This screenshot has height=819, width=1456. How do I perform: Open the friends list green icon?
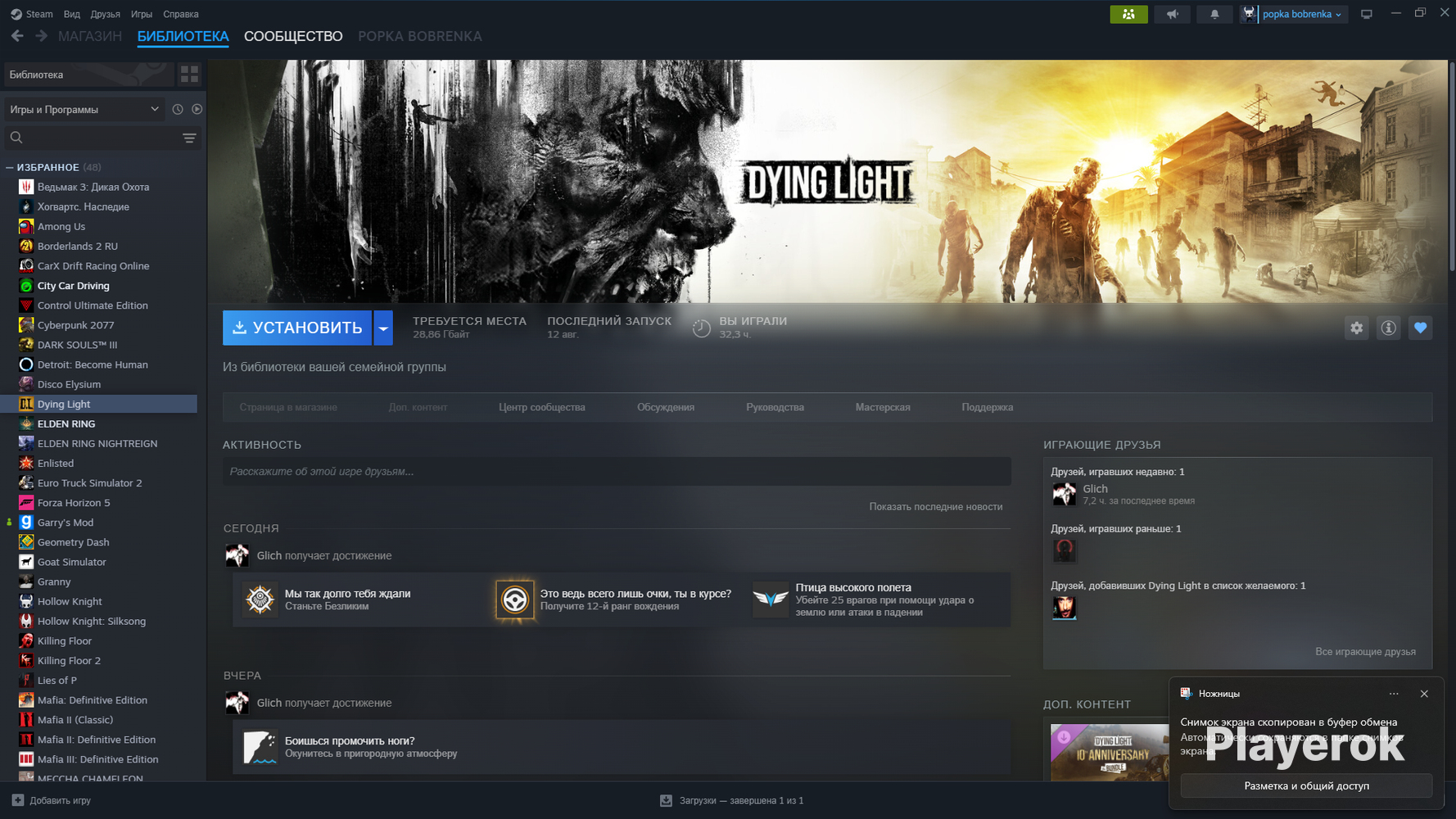(1128, 14)
